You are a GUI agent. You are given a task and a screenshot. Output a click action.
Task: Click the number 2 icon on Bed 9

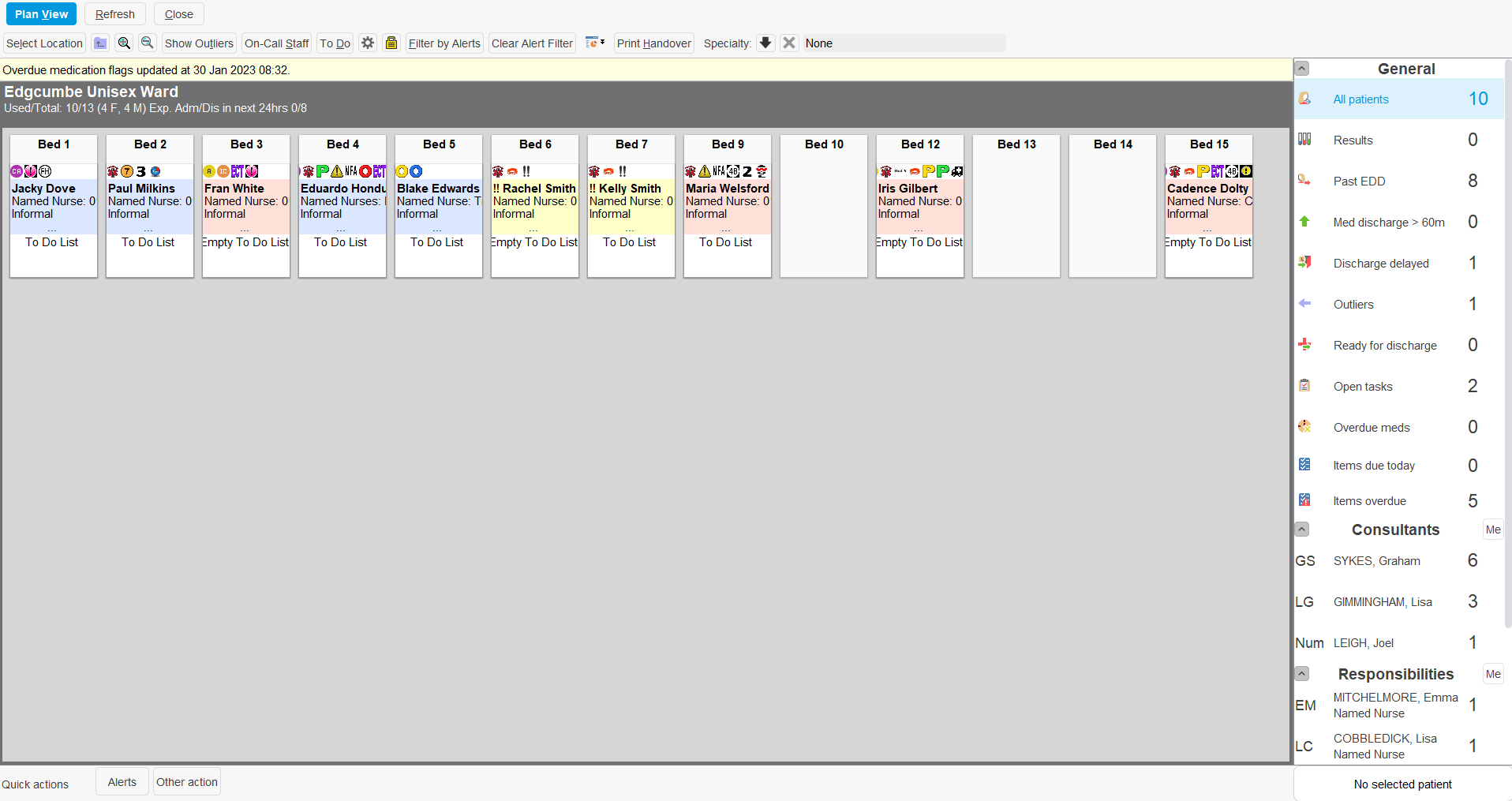pos(747,171)
